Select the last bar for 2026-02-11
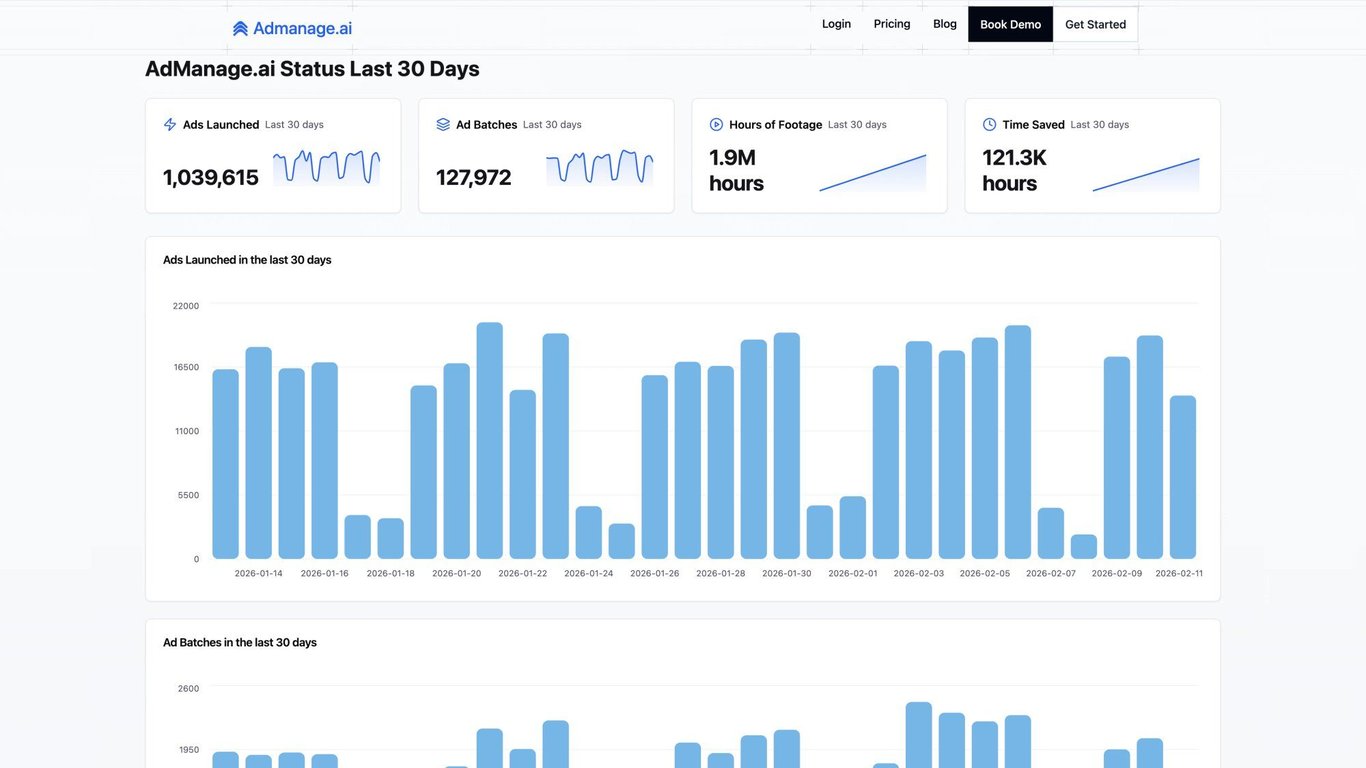This screenshot has width=1366, height=768. [1183, 477]
